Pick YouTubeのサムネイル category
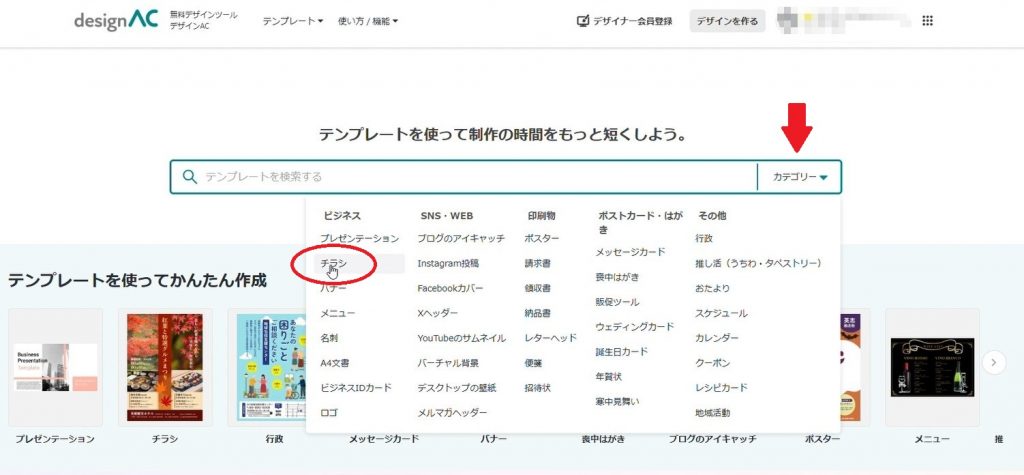Viewport: 1024px width, 475px height. (x=461, y=338)
